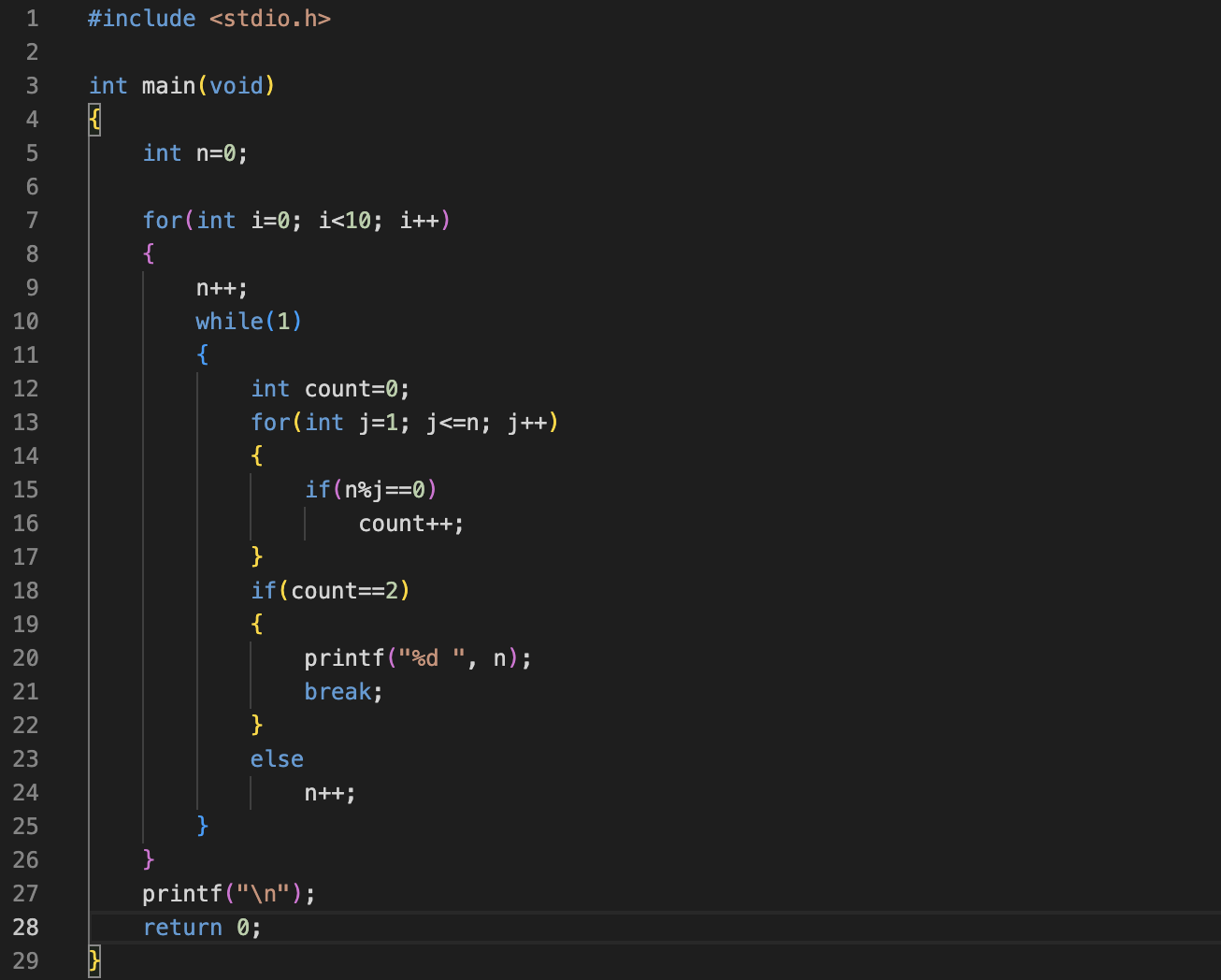Click the '#include' directive on line 1
The height and width of the screenshot is (980, 1221).
tap(142, 19)
